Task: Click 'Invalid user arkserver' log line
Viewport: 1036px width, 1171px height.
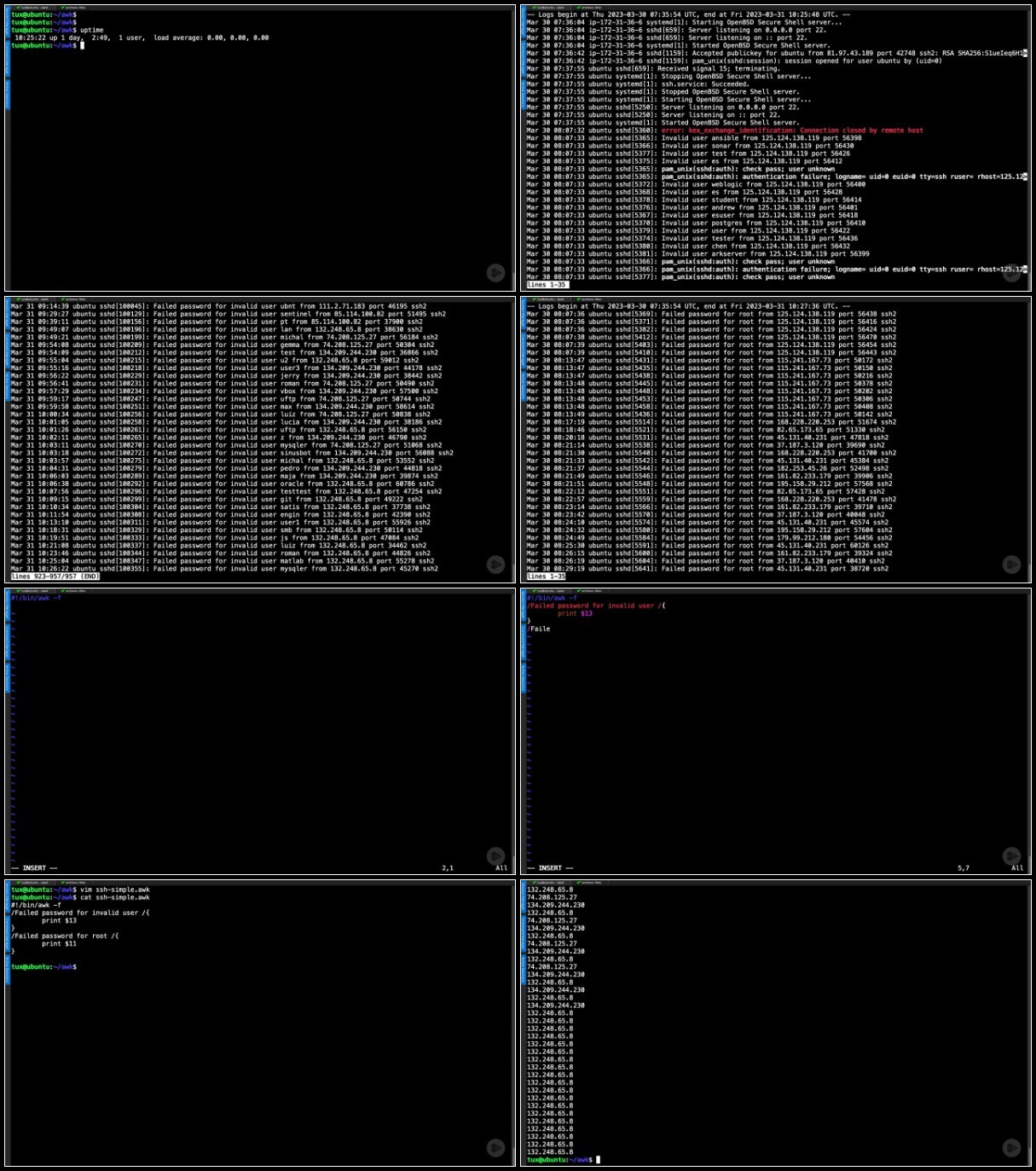Action: click(698, 254)
